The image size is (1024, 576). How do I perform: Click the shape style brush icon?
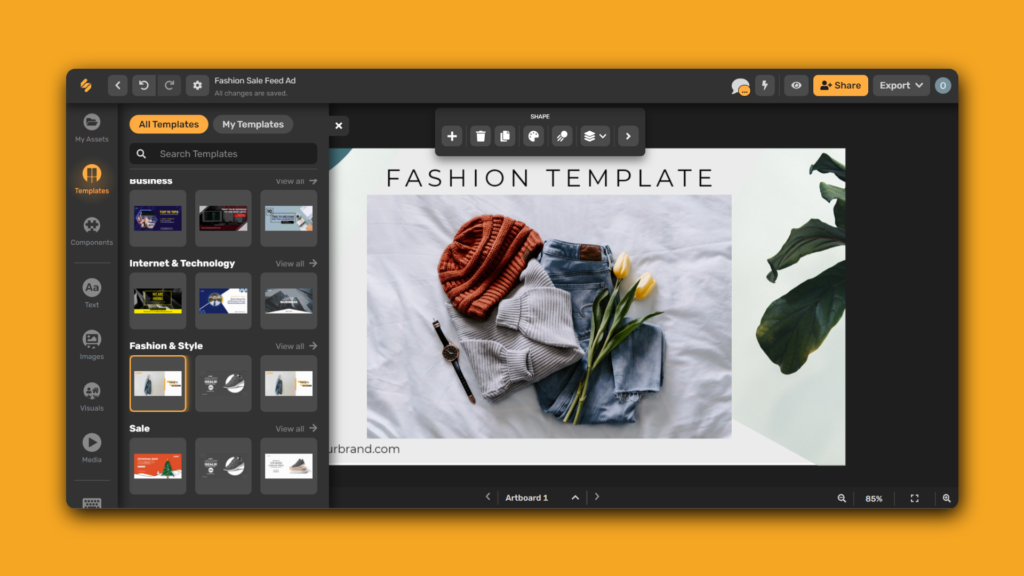(x=562, y=136)
